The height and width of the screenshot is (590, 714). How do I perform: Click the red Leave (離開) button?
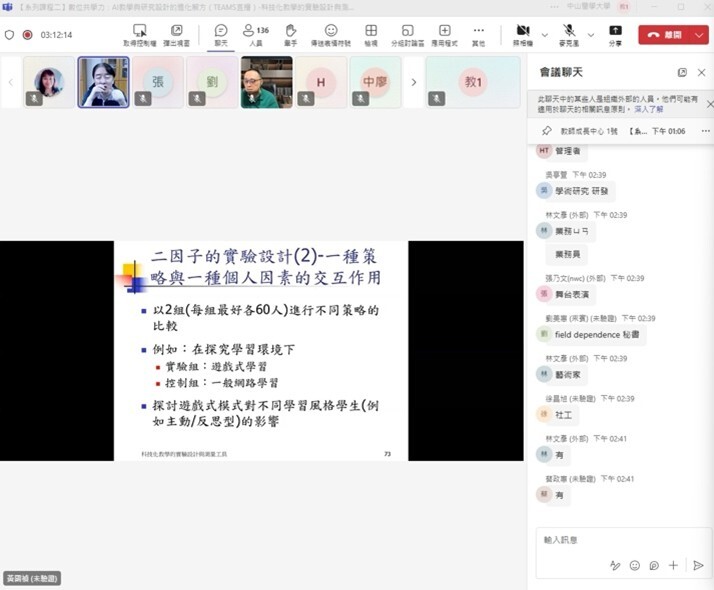point(664,34)
